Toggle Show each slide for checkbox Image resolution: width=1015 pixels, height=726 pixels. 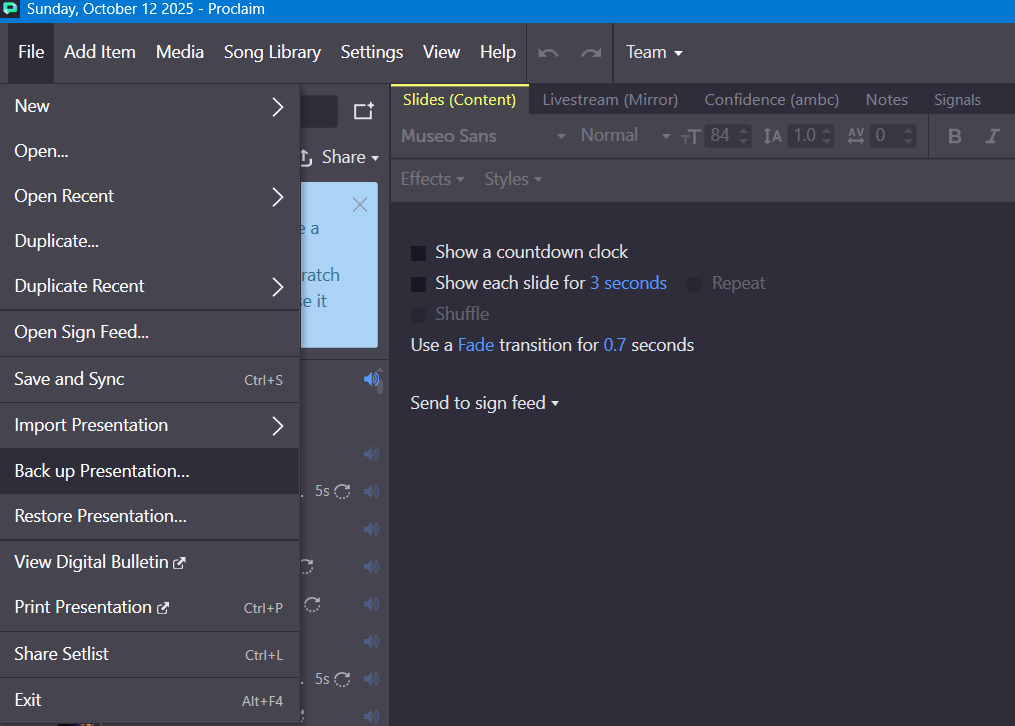(x=418, y=284)
